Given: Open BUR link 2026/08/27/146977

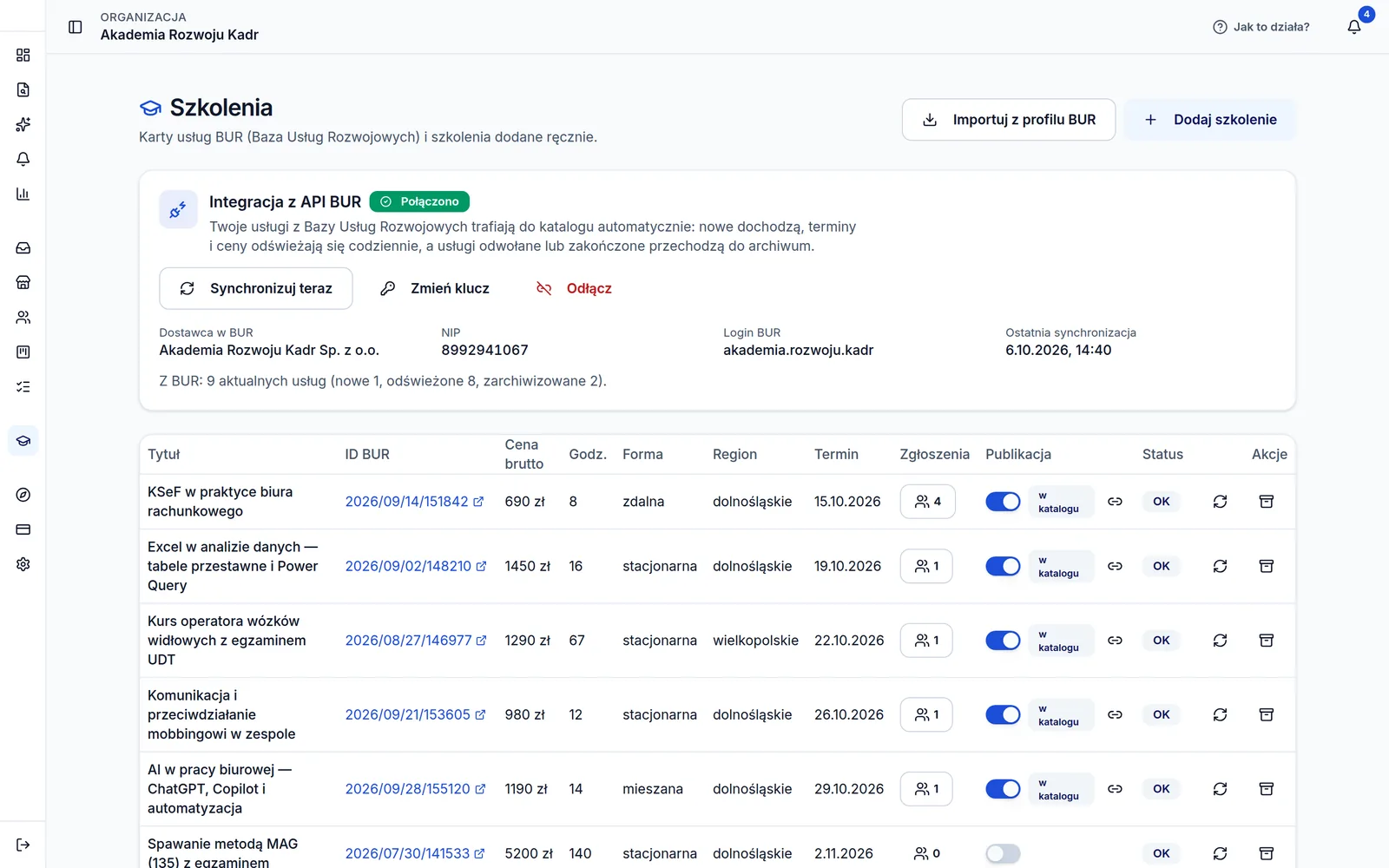Looking at the screenshot, I should pos(416,641).
